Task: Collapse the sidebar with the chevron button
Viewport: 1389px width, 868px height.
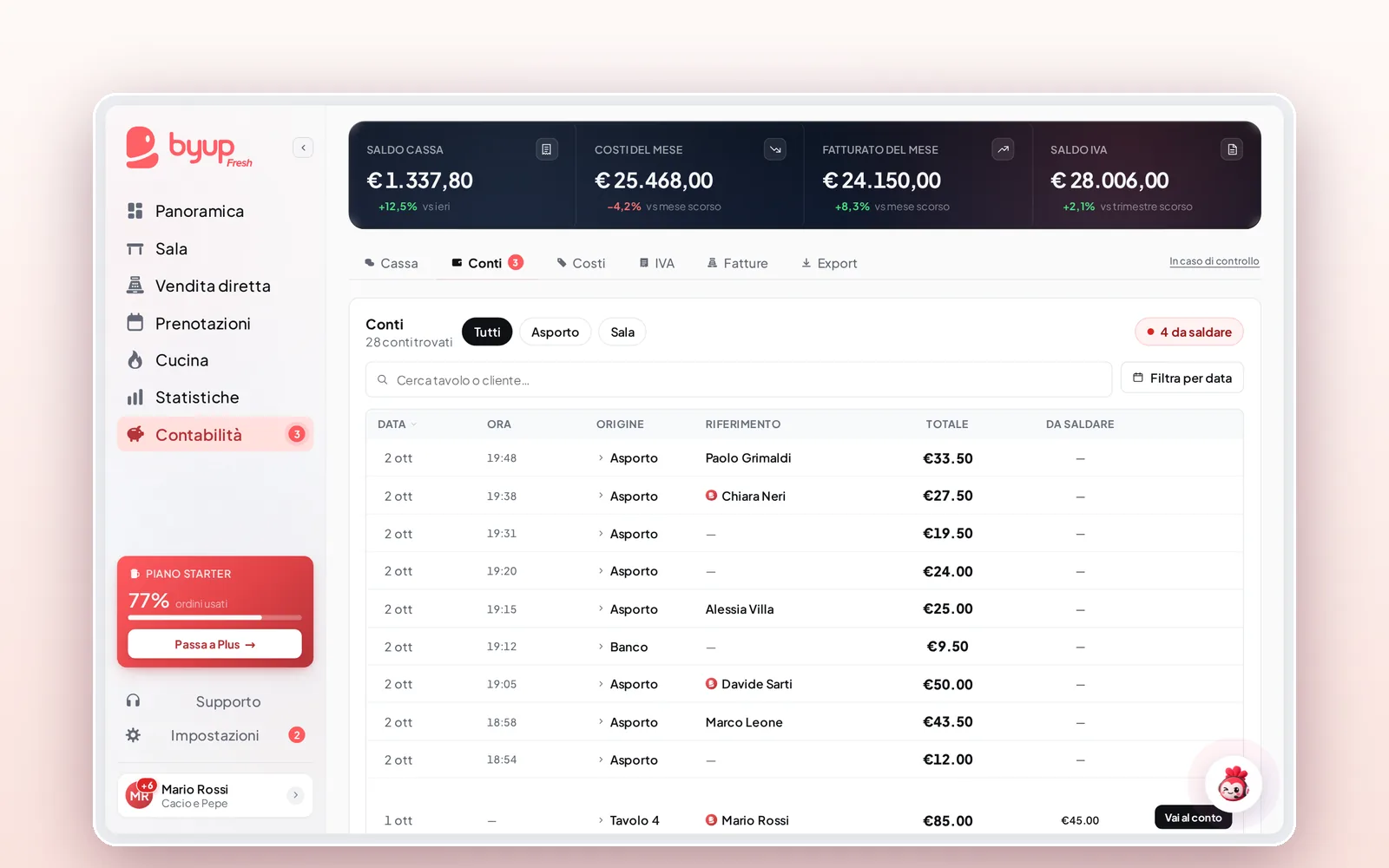Action: [x=303, y=148]
